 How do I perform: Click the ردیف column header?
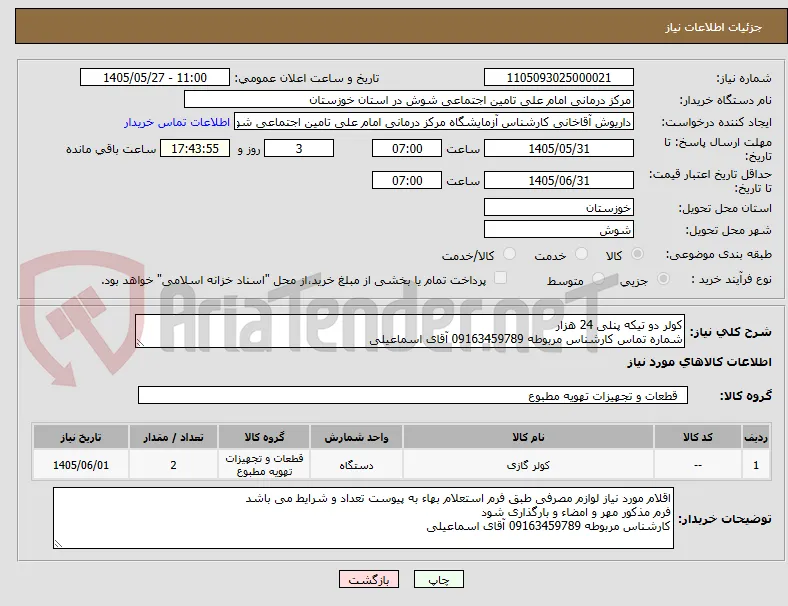click(x=756, y=437)
